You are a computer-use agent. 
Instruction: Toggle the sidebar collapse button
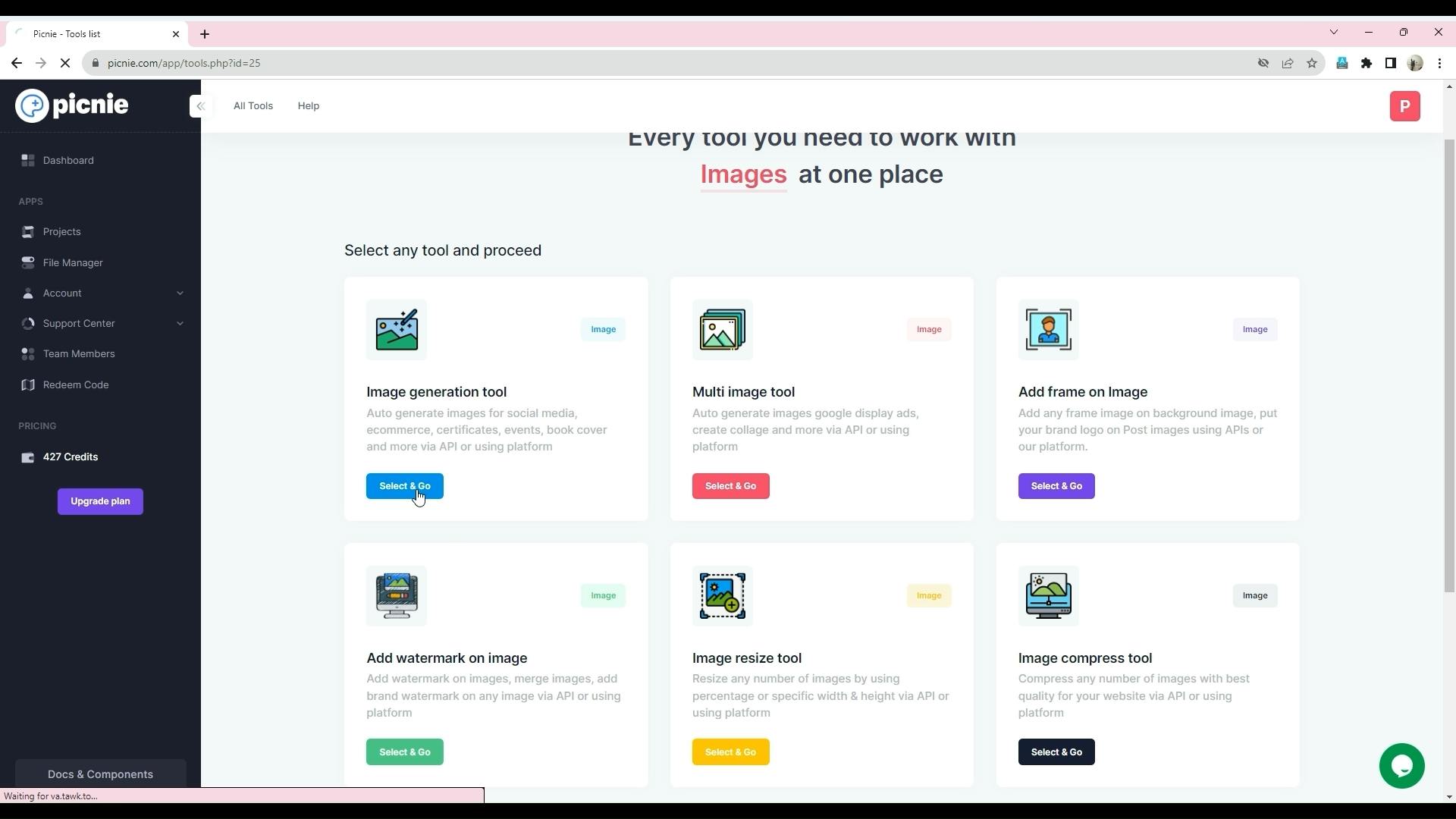pyautogui.click(x=200, y=105)
